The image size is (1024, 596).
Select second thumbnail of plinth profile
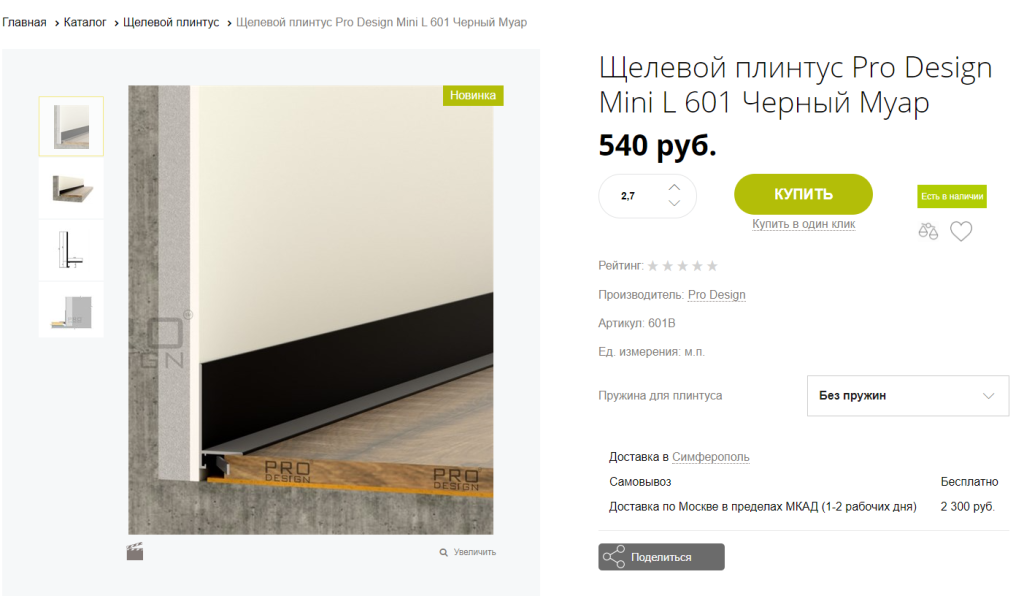click(71, 189)
